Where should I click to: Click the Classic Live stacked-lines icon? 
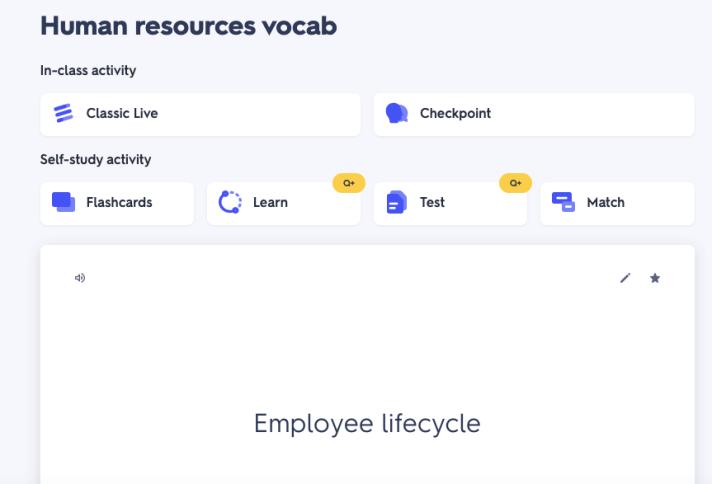(x=64, y=113)
